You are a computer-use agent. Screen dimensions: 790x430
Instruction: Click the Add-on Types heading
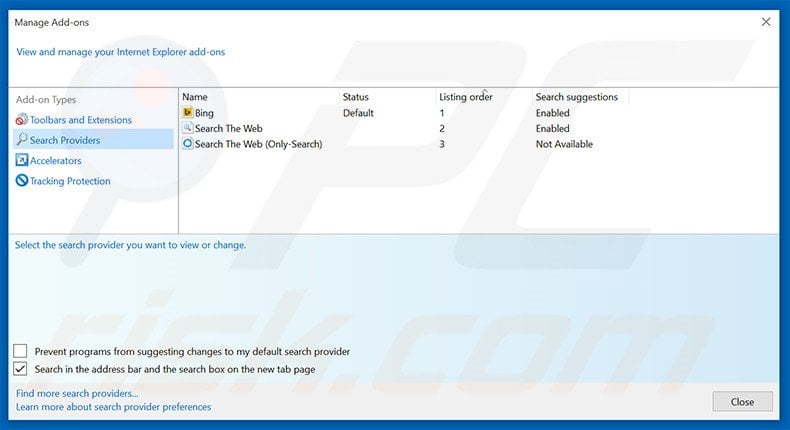click(x=46, y=100)
